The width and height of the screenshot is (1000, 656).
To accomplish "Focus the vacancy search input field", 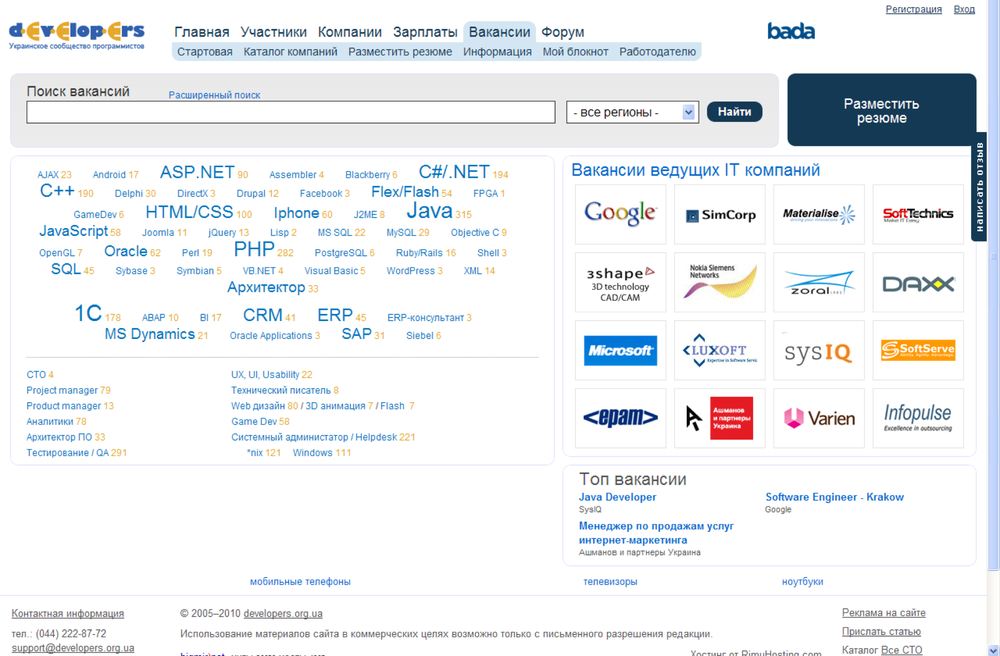I will click(290, 112).
